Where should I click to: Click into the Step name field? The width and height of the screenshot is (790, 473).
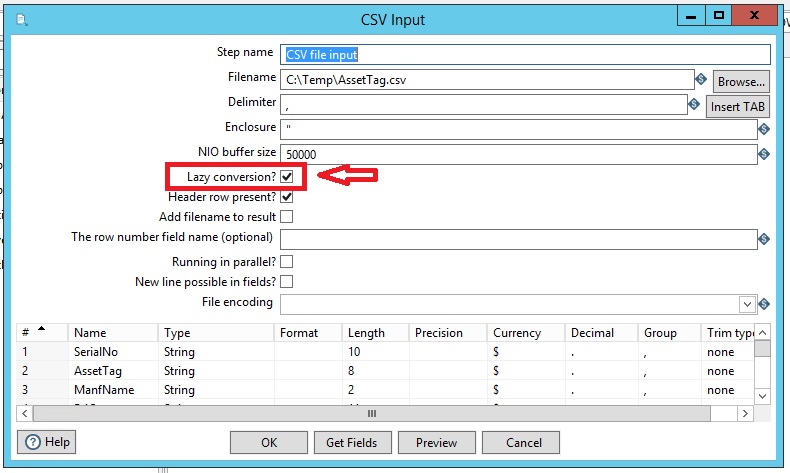click(x=525, y=54)
